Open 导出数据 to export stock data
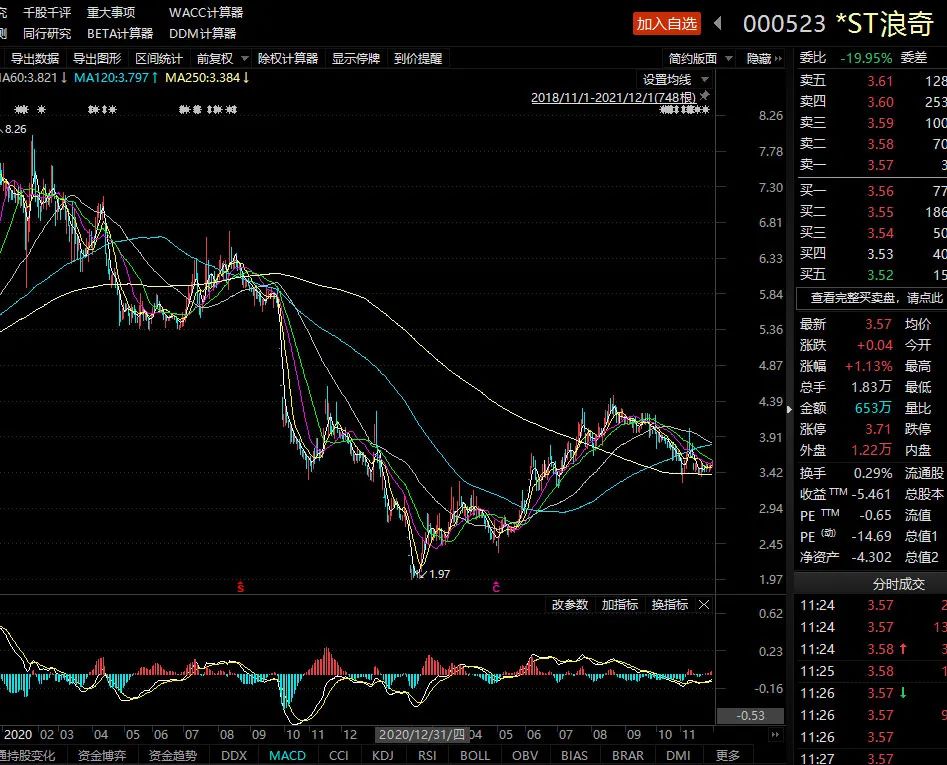 [x=33, y=58]
